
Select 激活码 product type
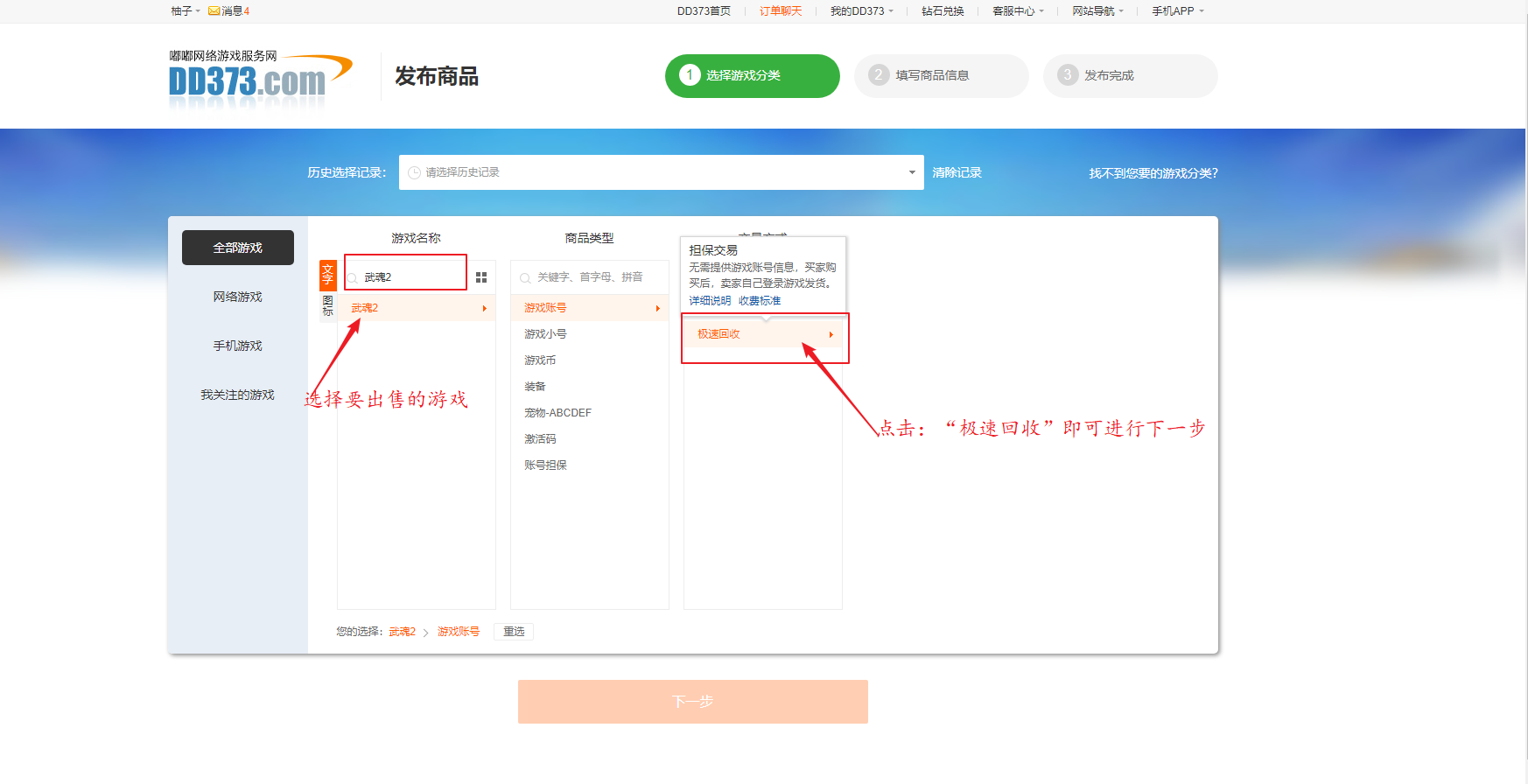pyautogui.click(x=590, y=439)
